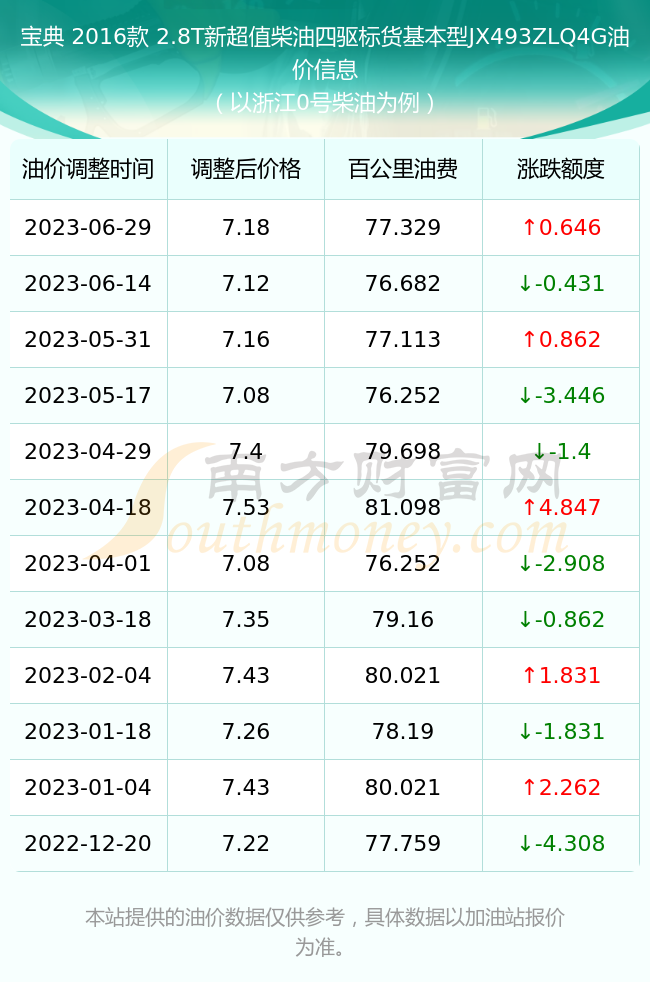Image resolution: width=650 pixels, height=1000 pixels.
Task: Select the 81.098 fuel cost cell
Action: point(403,508)
